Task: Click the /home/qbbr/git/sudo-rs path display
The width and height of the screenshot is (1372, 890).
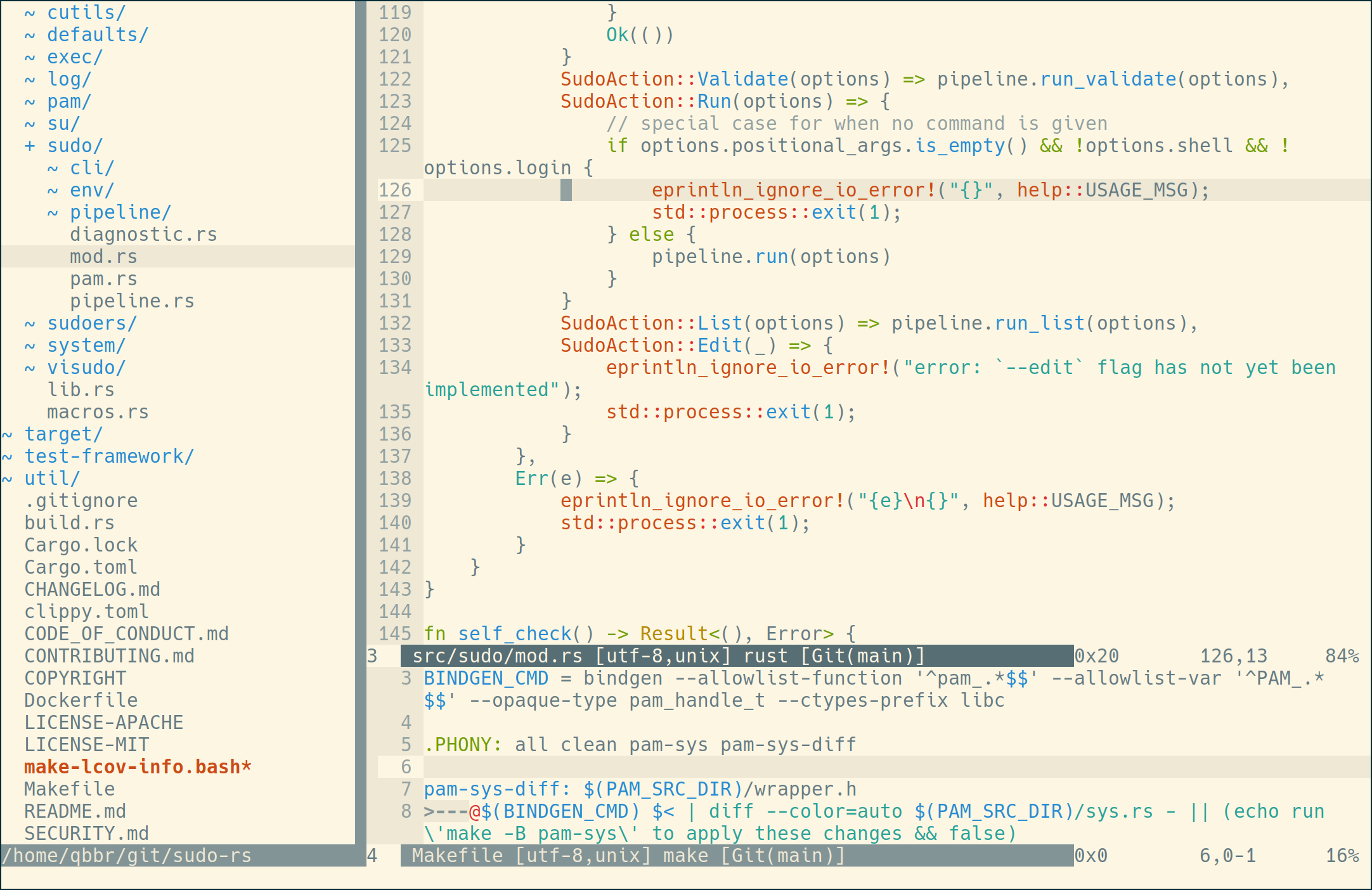Action: click(x=127, y=855)
